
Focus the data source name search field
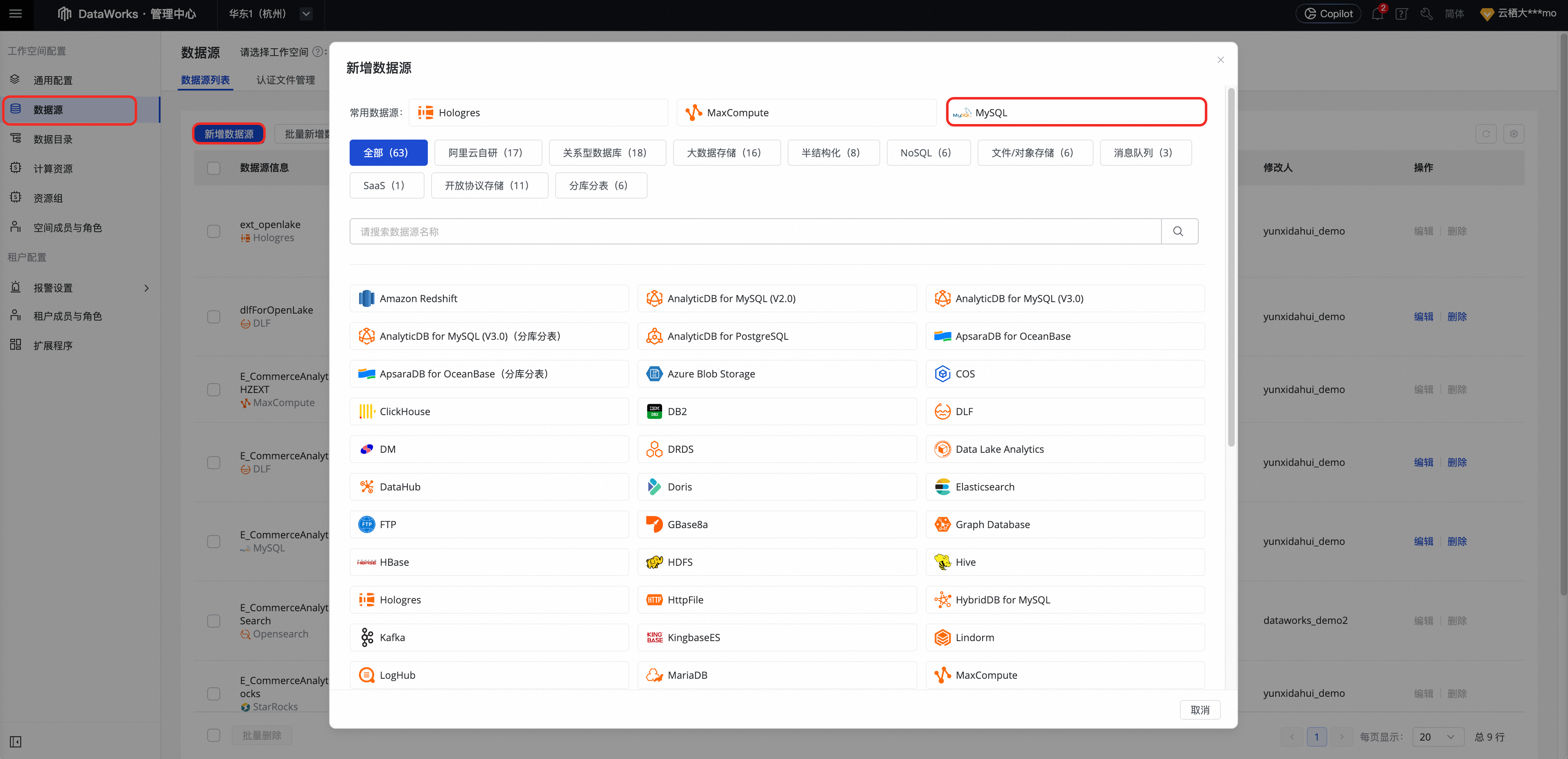[x=755, y=231]
